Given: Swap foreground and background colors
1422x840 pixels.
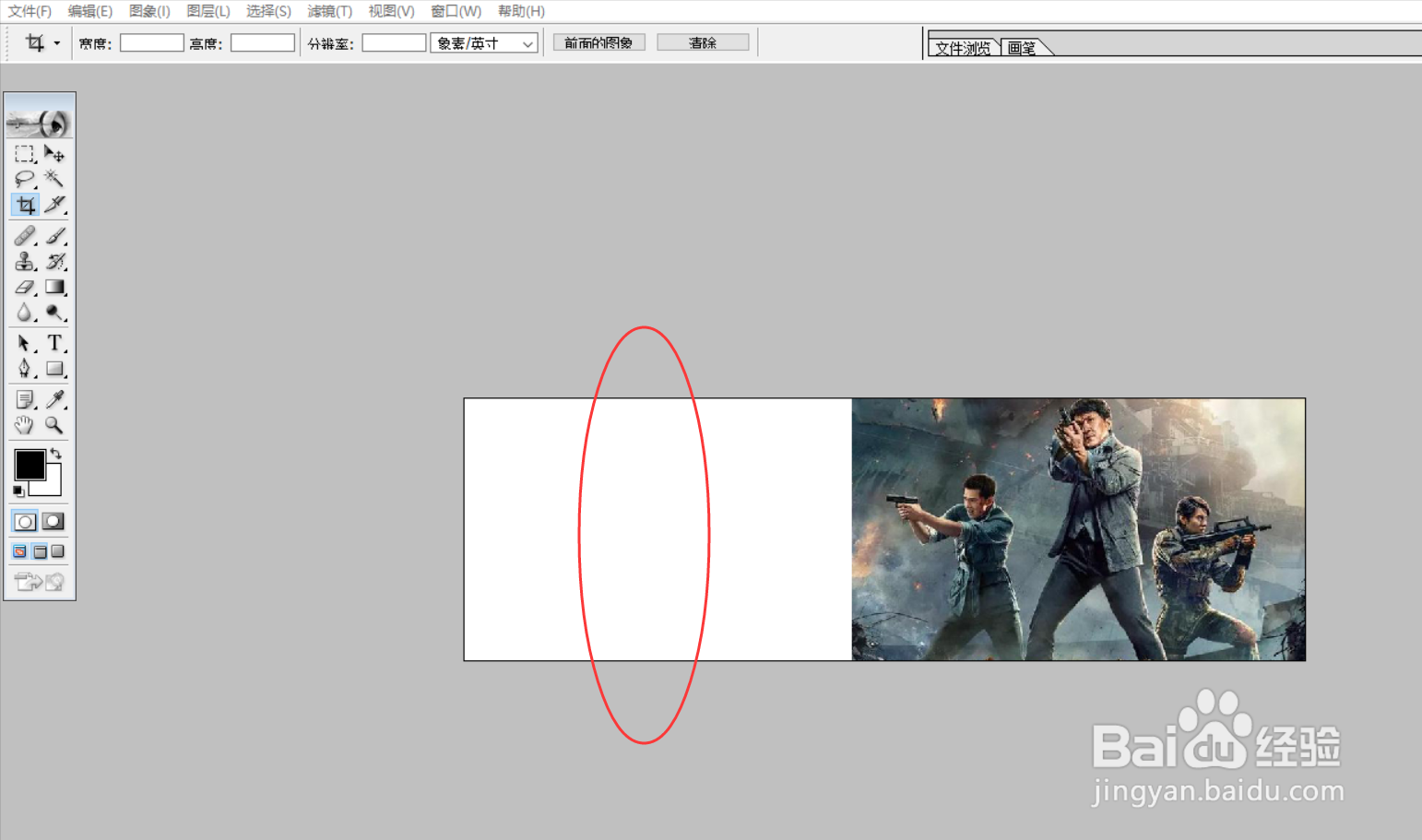Looking at the screenshot, I should coord(56,453).
